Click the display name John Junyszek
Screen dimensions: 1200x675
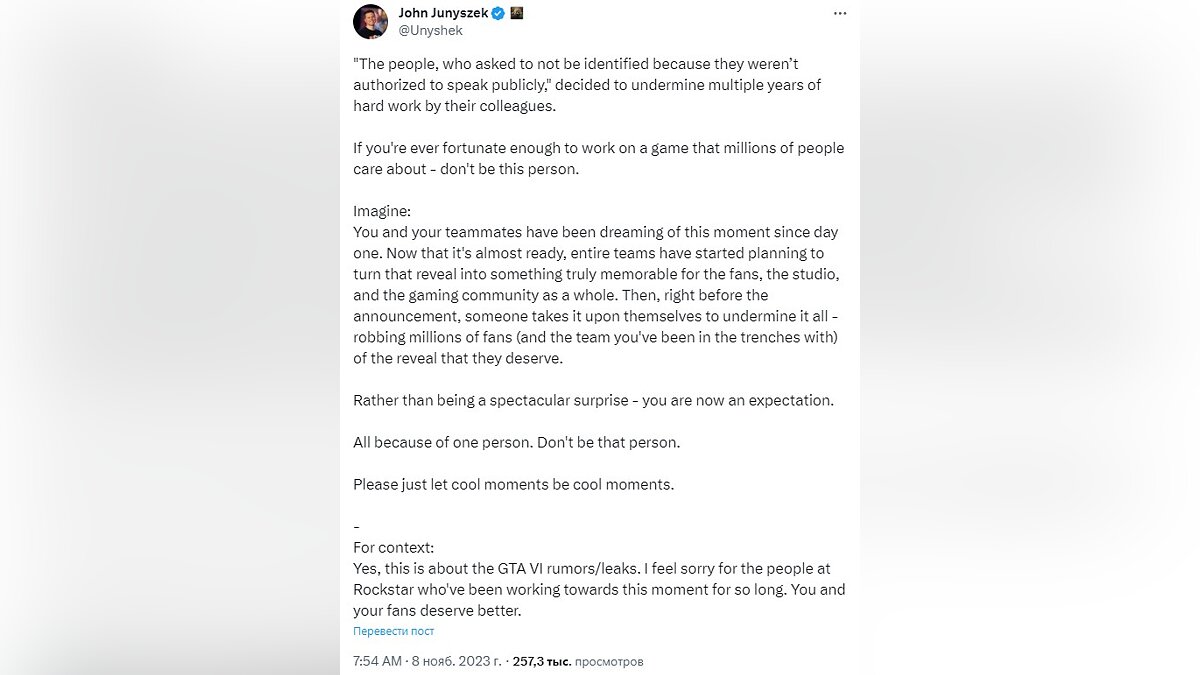[x=442, y=13]
